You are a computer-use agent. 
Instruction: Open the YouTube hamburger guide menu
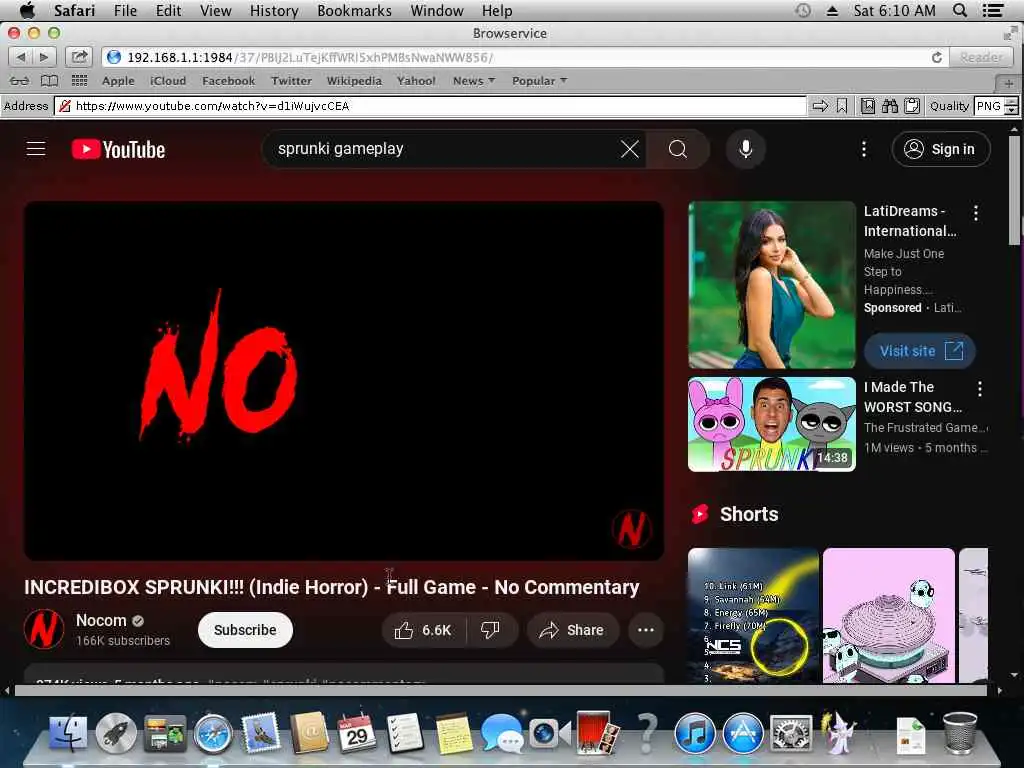coord(36,149)
